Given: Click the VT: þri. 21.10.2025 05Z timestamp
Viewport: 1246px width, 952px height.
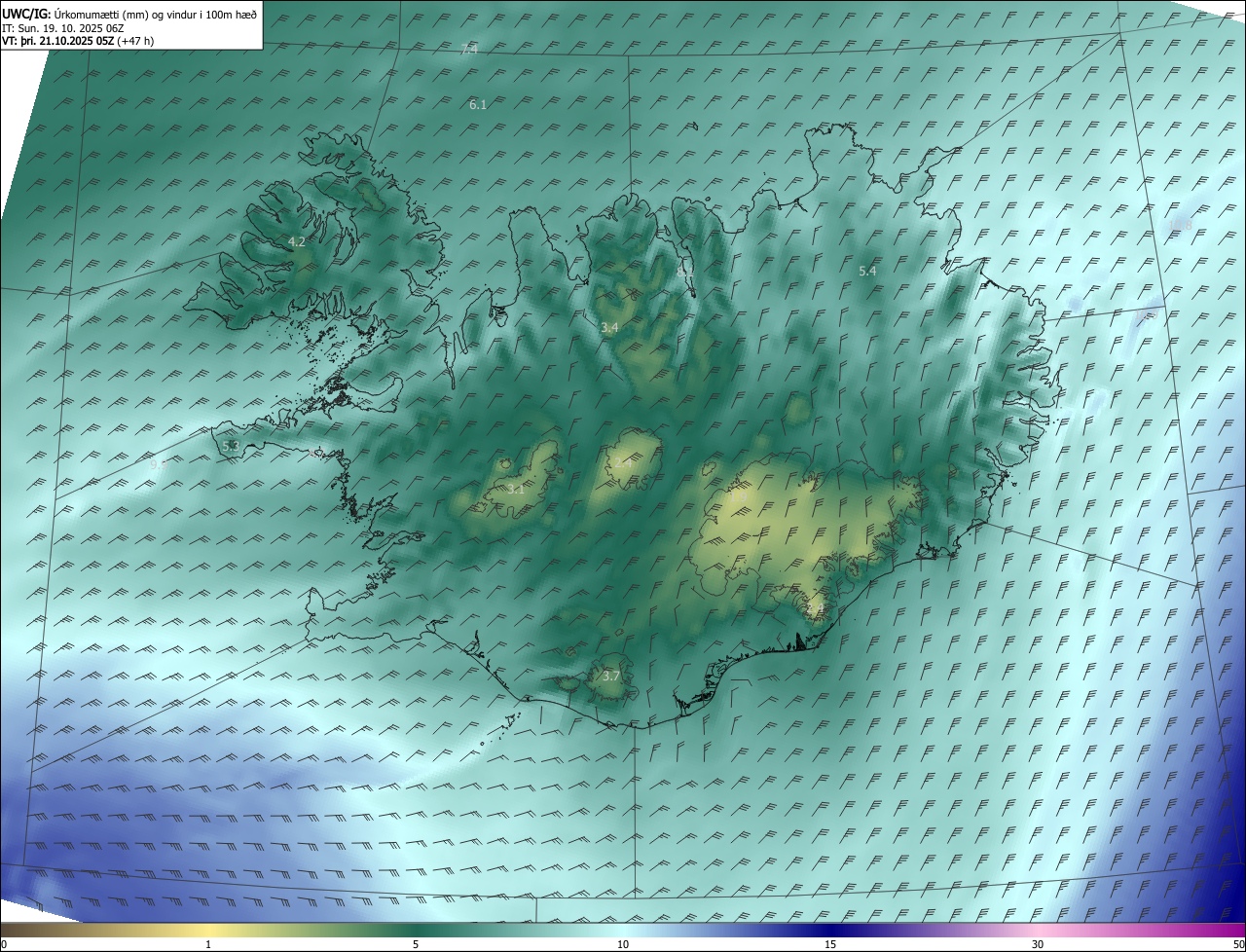Looking at the screenshot, I should pyautogui.click(x=58, y=40).
